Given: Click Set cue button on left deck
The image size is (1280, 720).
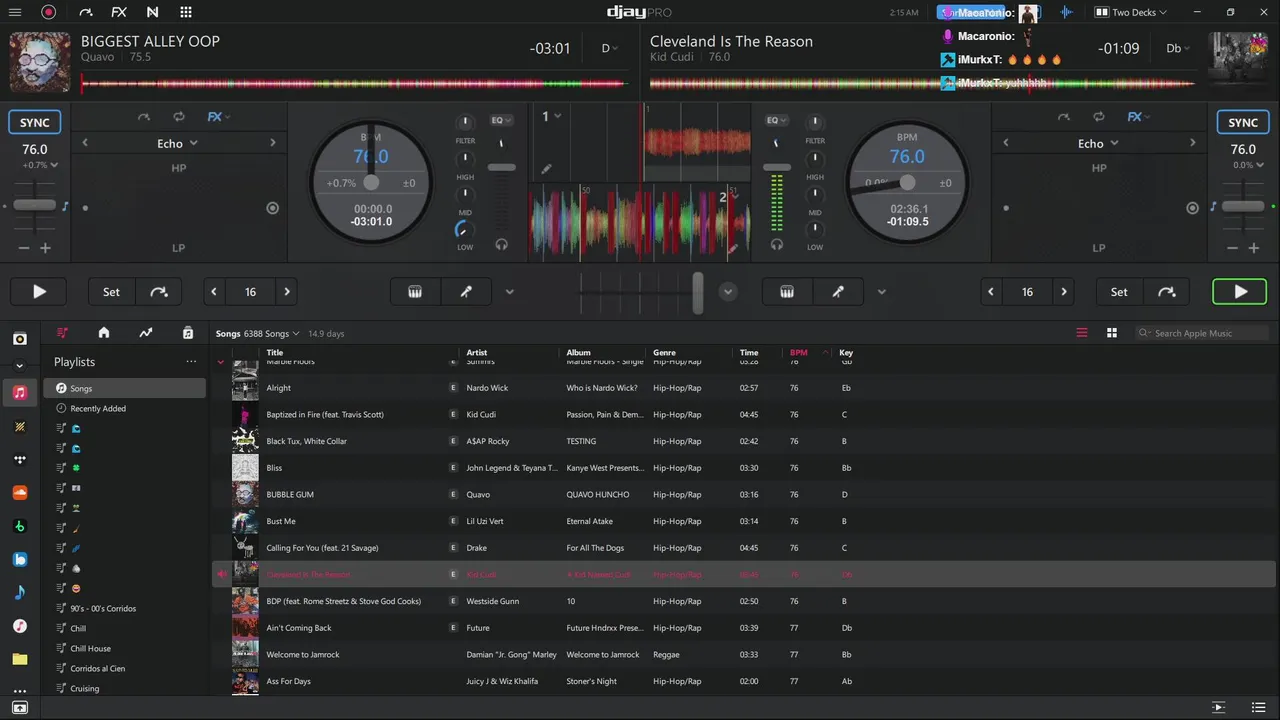Looking at the screenshot, I should click(x=111, y=292).
